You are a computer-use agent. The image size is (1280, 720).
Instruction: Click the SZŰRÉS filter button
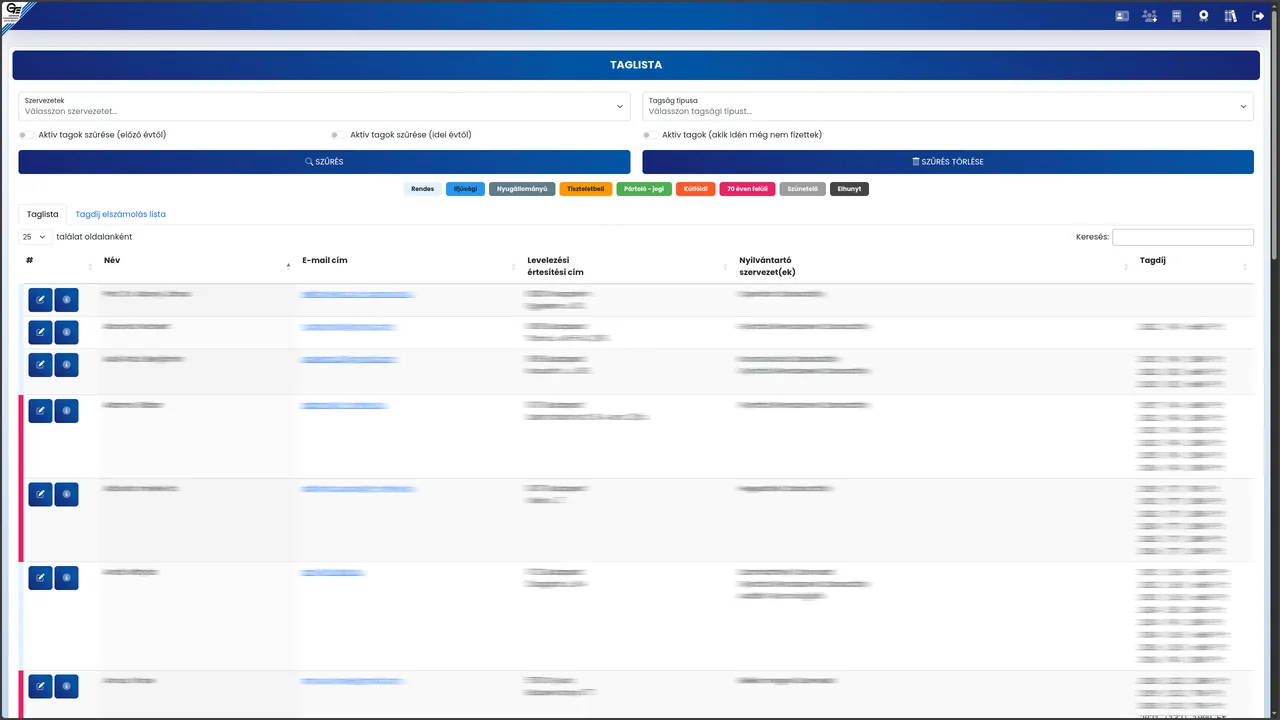324,161
